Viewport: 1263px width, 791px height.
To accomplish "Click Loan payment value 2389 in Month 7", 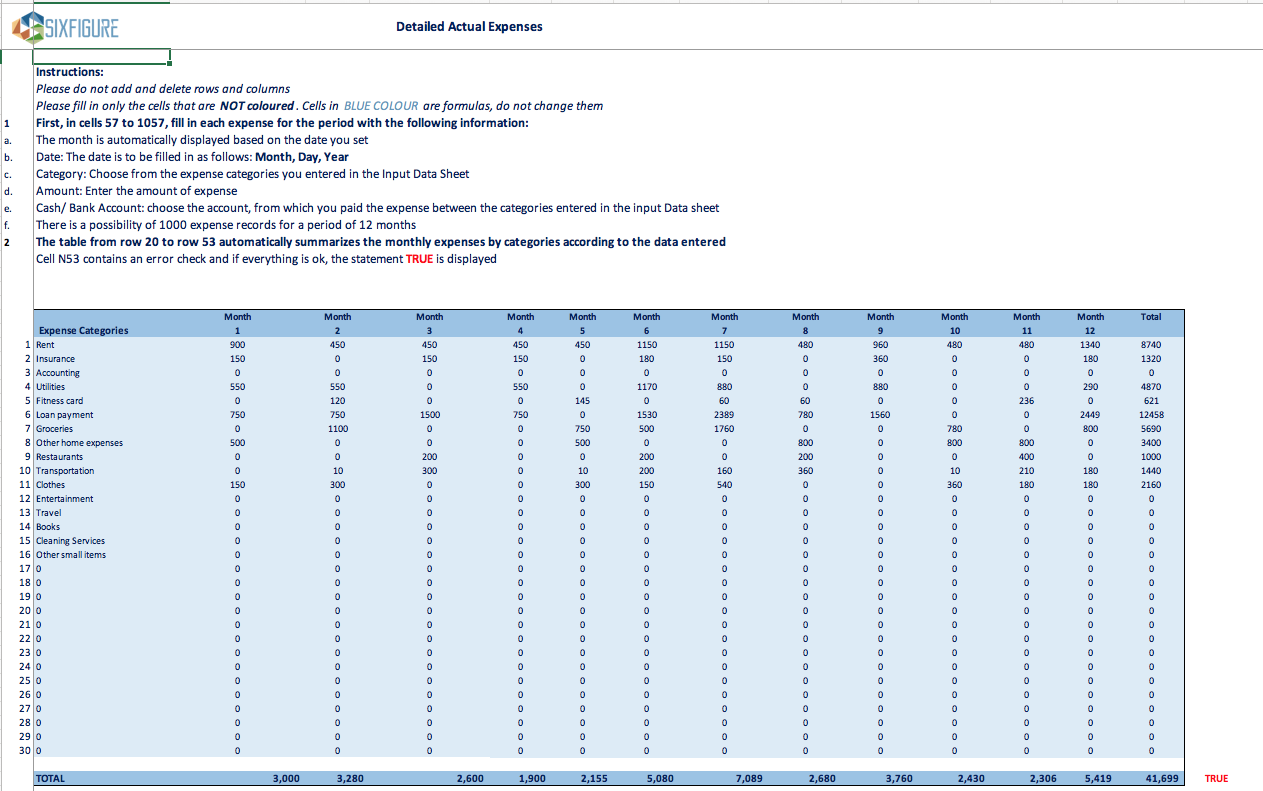I will [x=725, y=415].
